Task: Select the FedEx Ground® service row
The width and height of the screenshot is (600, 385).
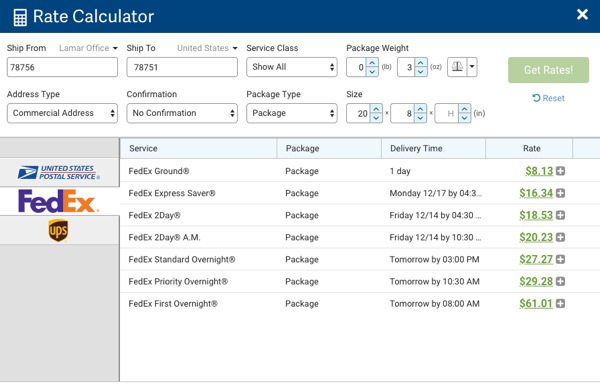Action: [360, 171]
